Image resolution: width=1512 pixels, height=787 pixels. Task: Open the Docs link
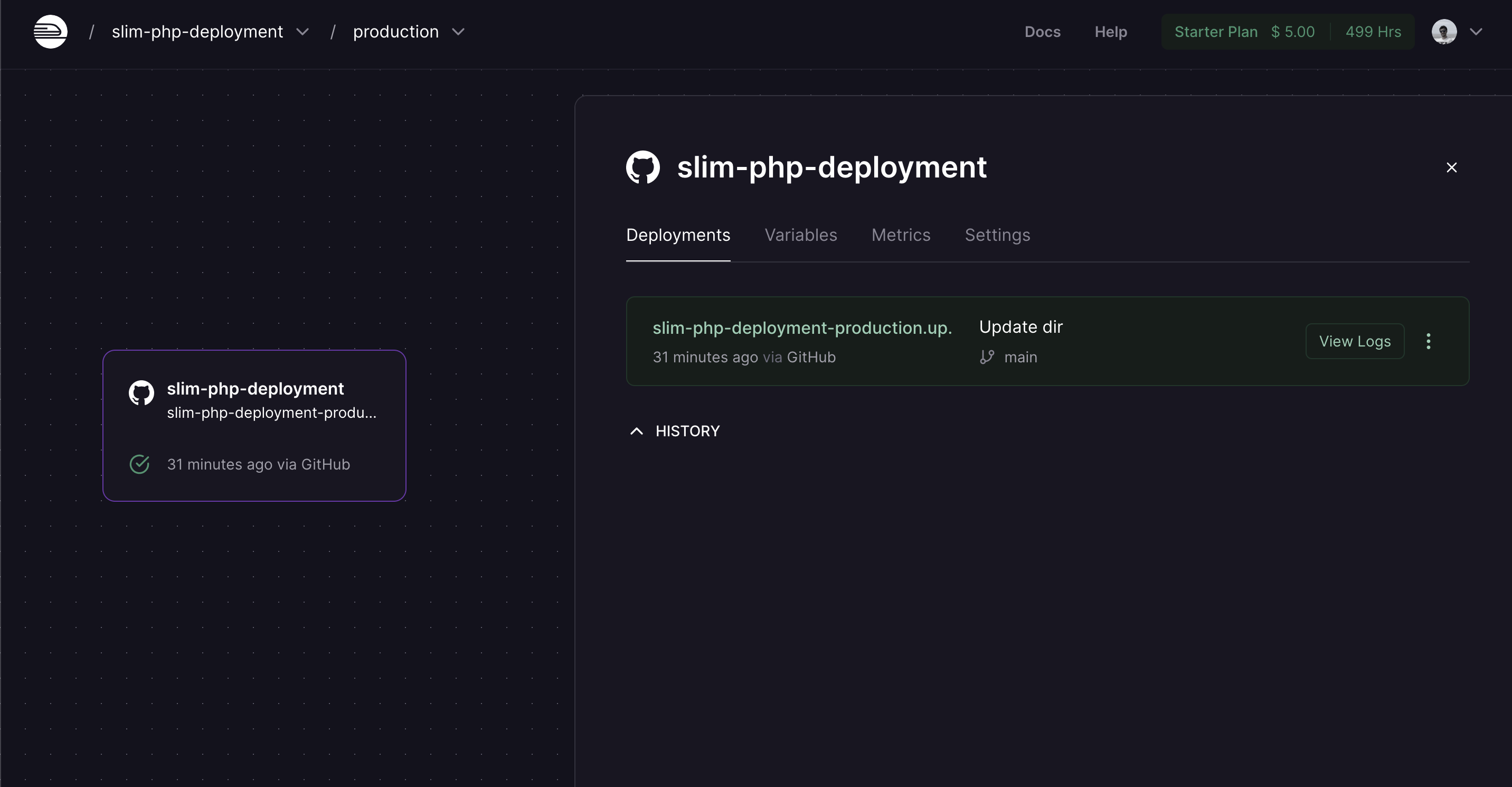(1042, 32)
